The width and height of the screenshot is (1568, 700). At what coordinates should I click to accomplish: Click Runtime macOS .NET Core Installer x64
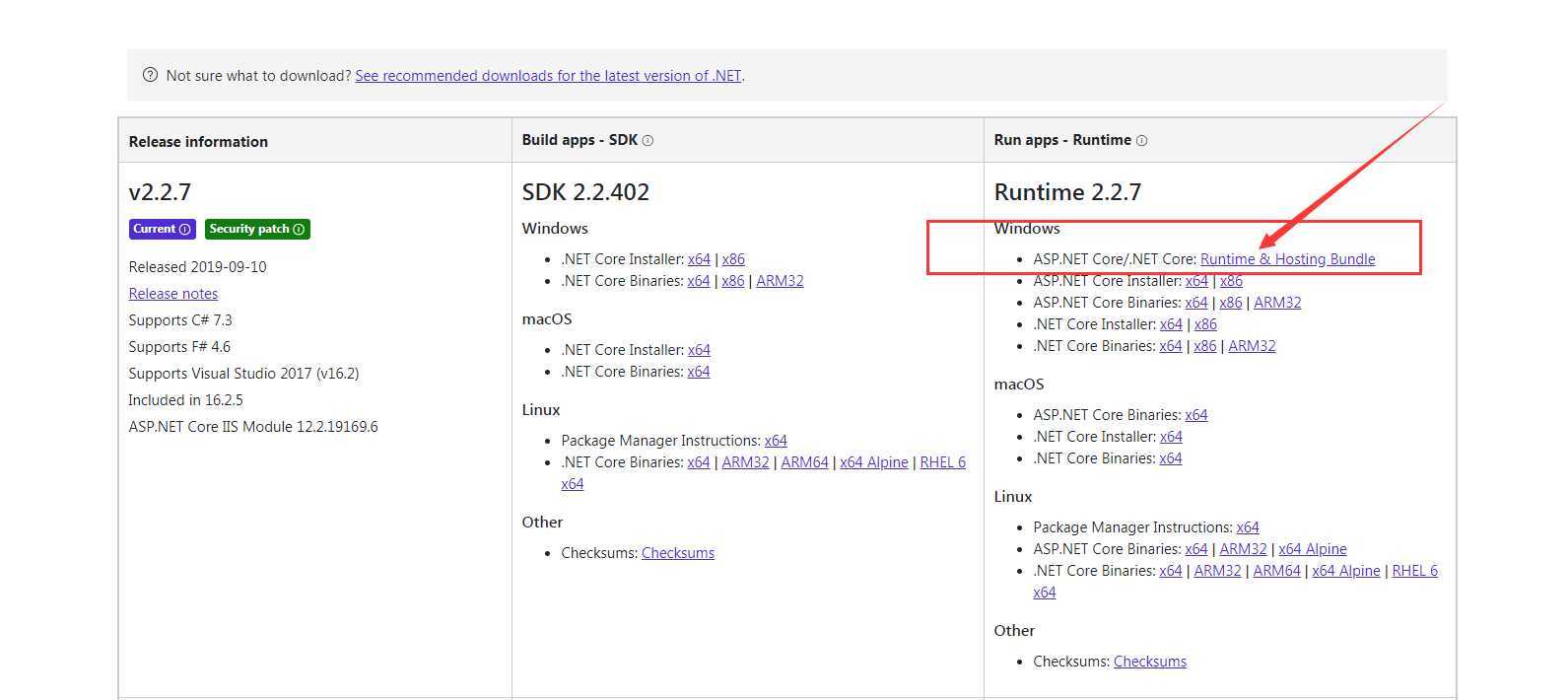point(1171,437)
